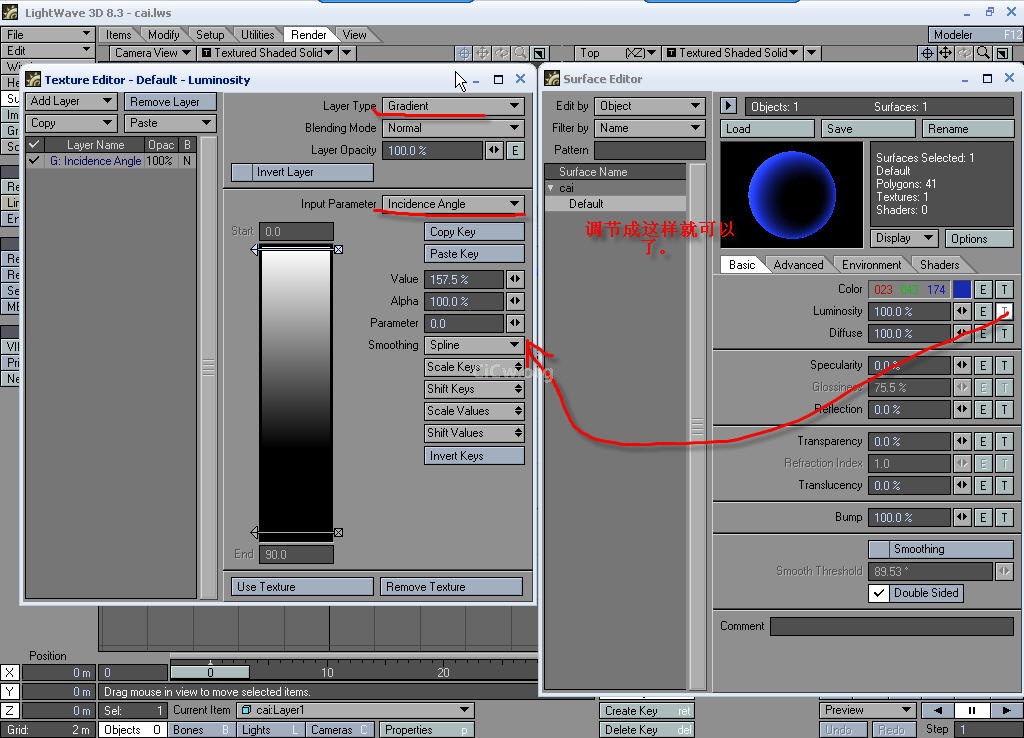Click the Pattern input field
The width and height of the screenshot is (1024, 738).
[650, 150]
